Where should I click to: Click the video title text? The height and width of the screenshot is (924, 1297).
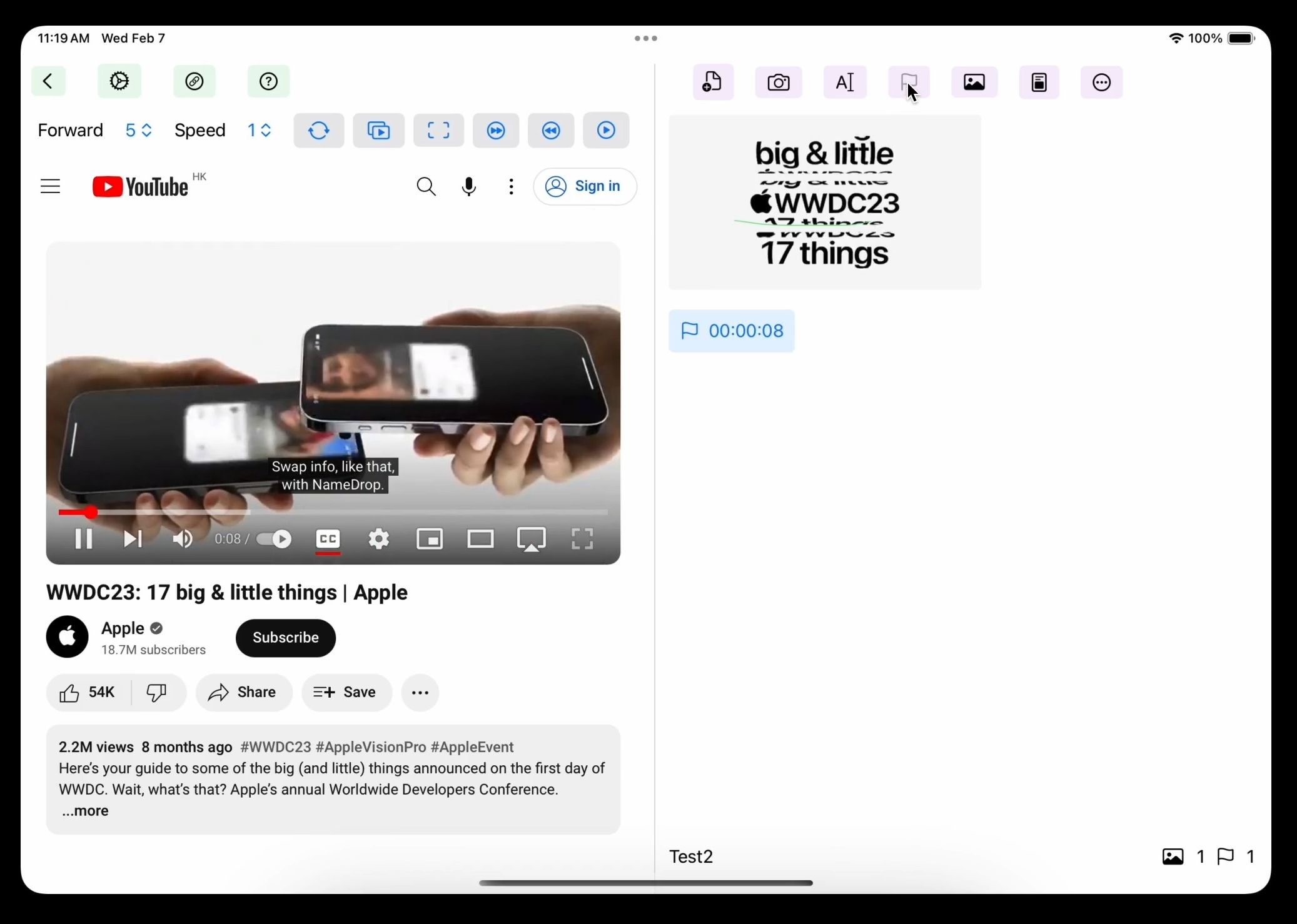[227, 593]
